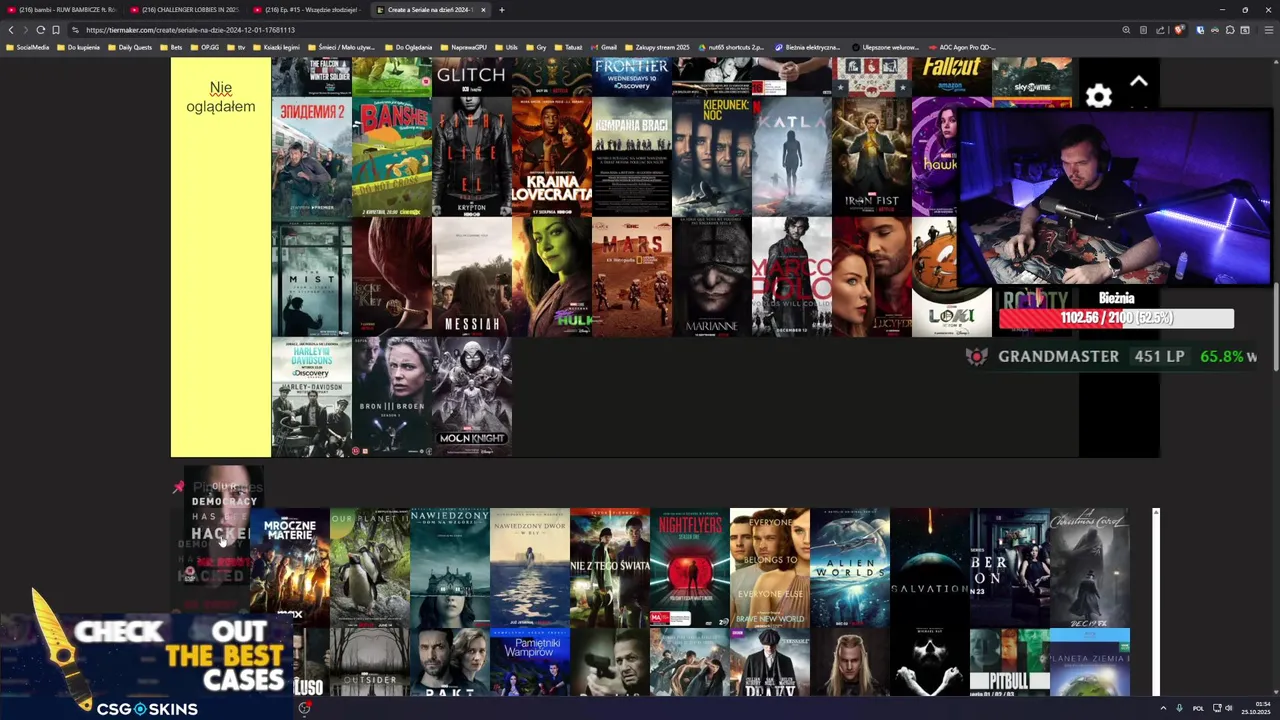This screenshot has width=1280, height=720.
Task: Open the Książki legimi bookmarks folder
Action: tap(276, 47)
